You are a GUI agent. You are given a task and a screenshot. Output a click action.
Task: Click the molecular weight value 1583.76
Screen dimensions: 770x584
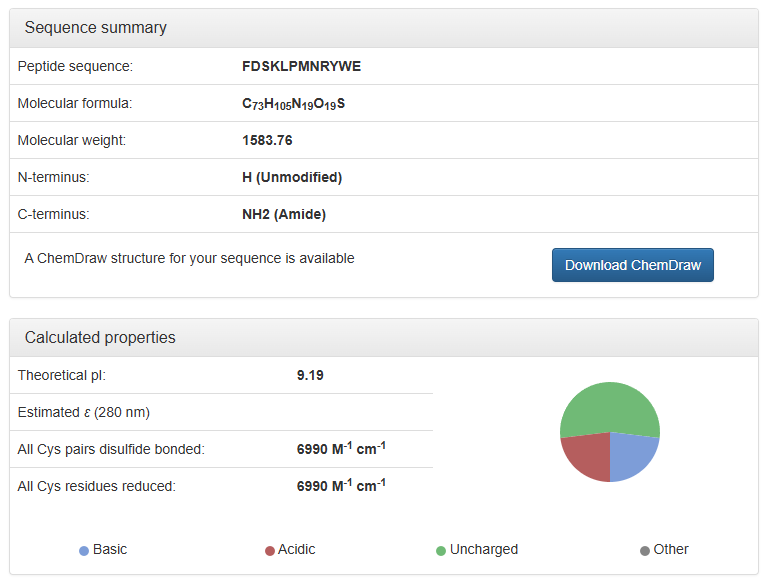point(267,140)
